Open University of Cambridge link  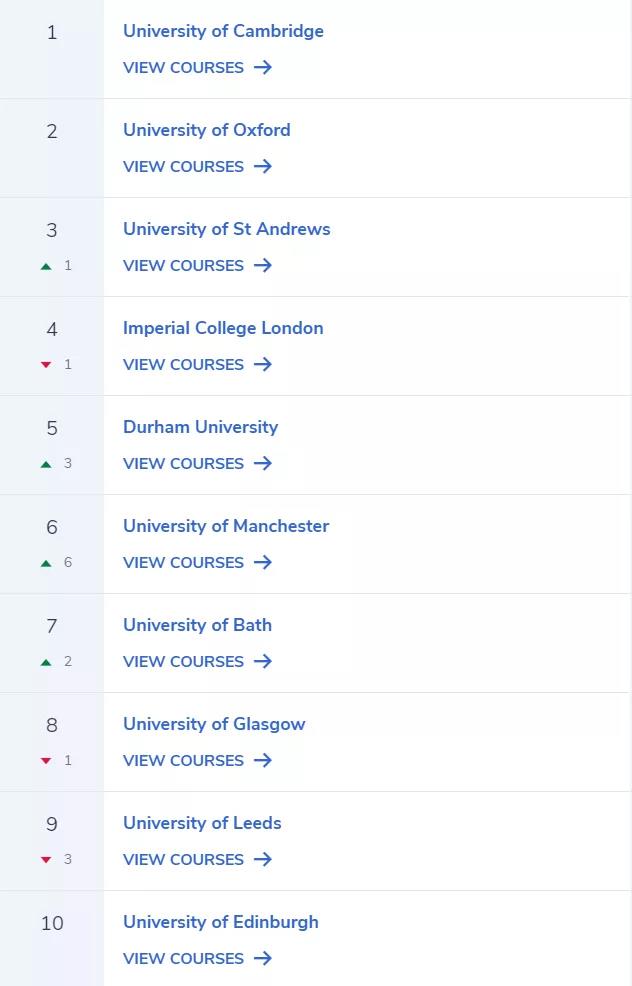coord(223,31)
